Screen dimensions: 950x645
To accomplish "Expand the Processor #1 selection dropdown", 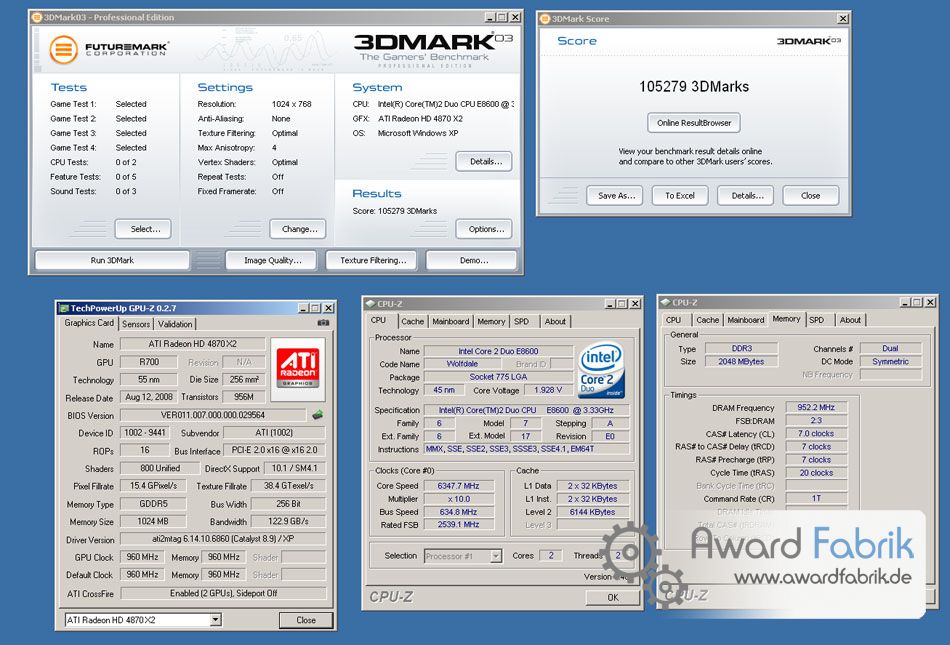I will [x=496, y=555].
